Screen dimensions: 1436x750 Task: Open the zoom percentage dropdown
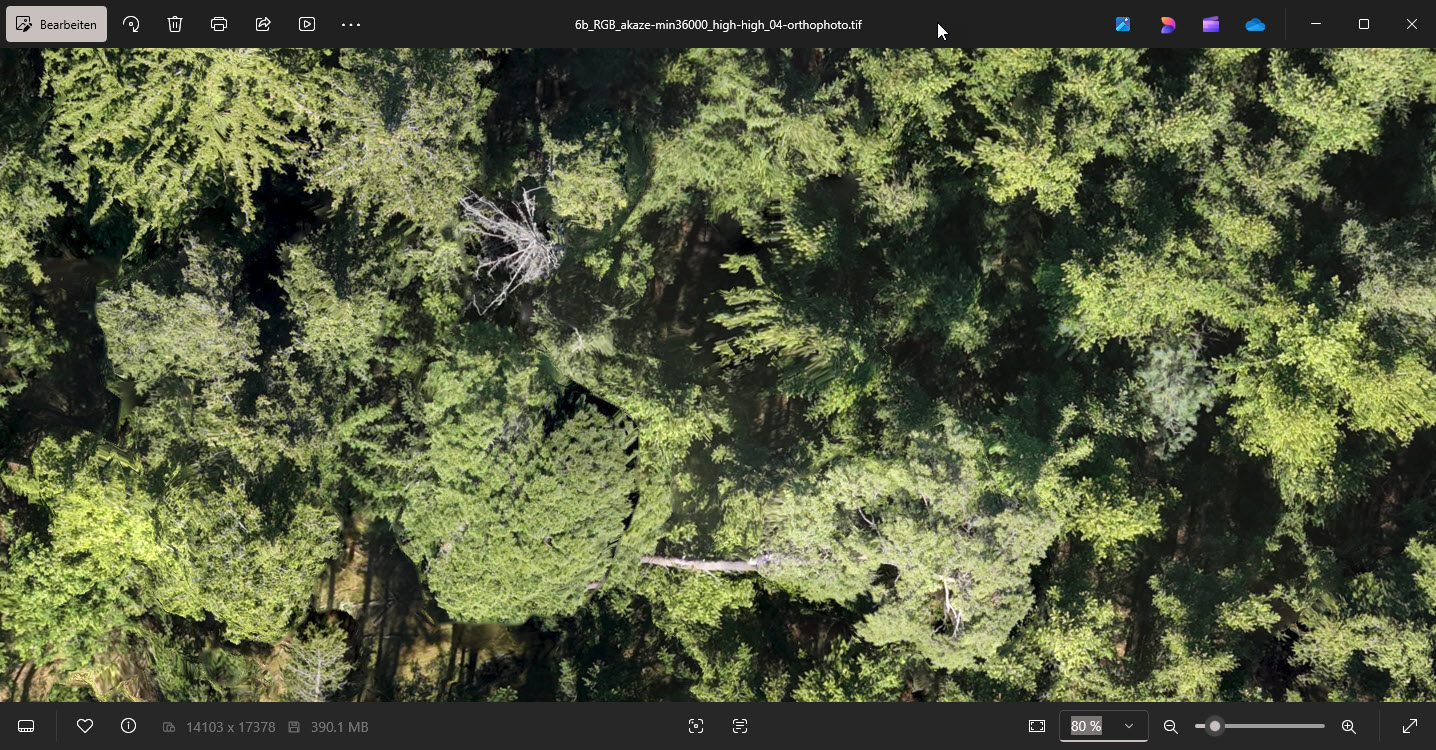tap(1128, 726)
